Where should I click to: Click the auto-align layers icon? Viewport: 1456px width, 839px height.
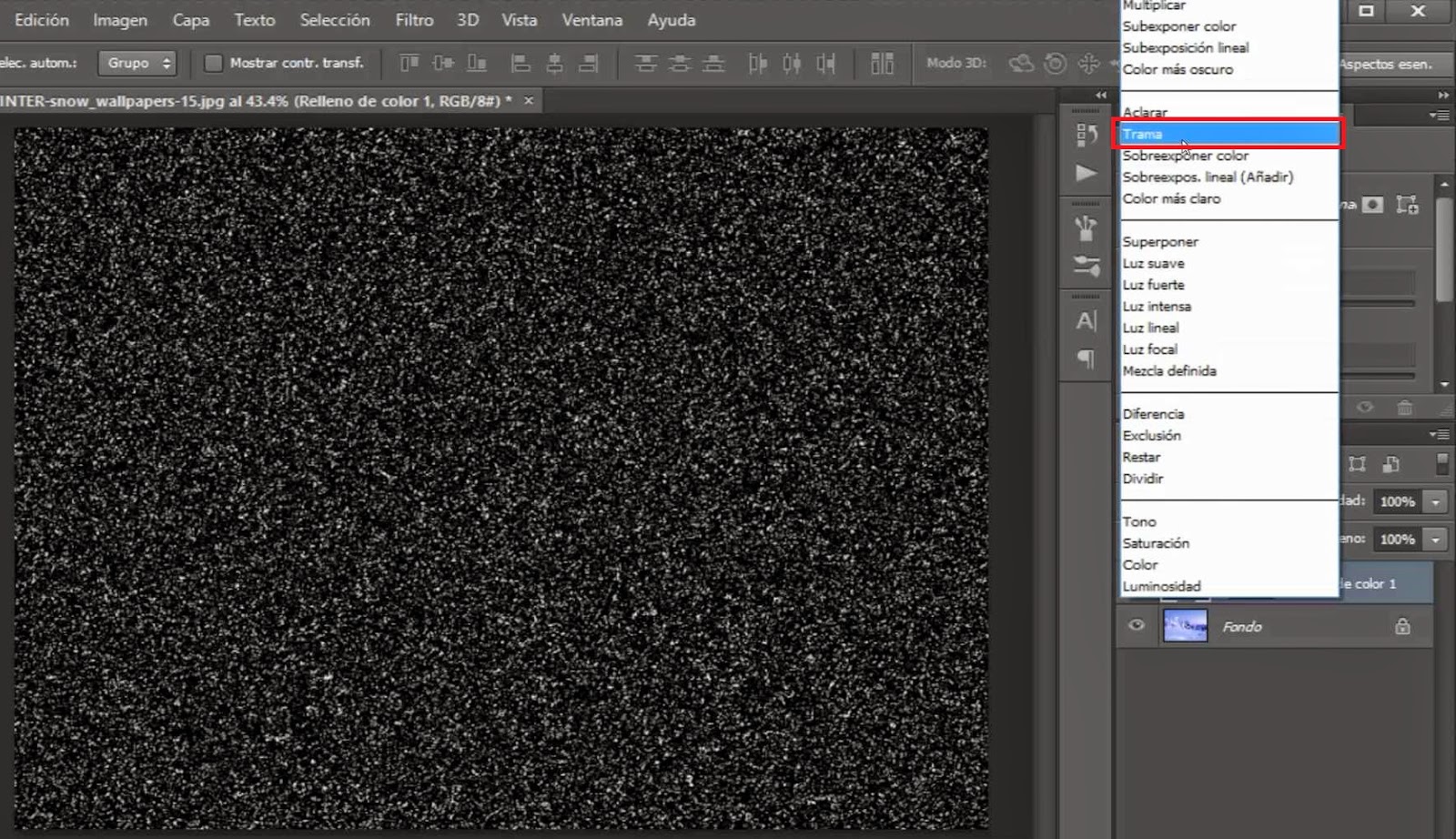point(882,63)
